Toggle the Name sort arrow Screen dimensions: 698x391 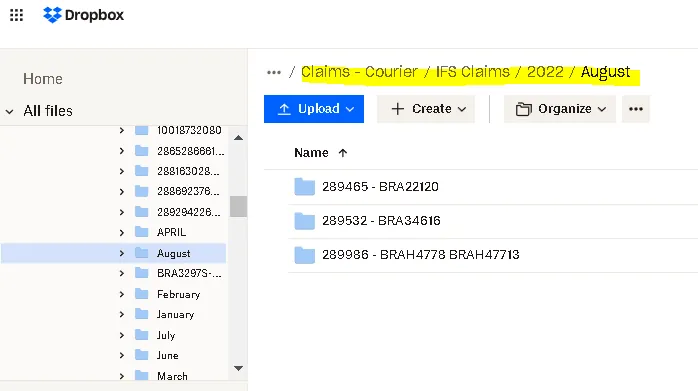[x=342, y=153]
